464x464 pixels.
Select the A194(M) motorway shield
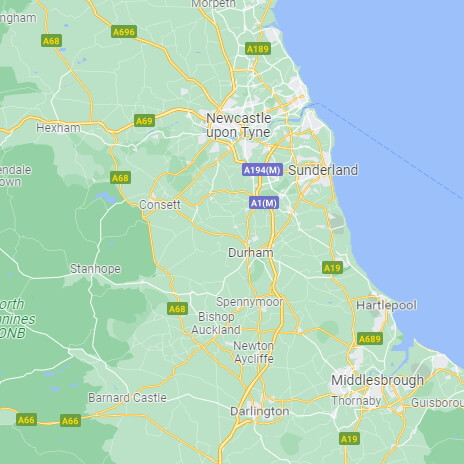[x=262, y=170]
